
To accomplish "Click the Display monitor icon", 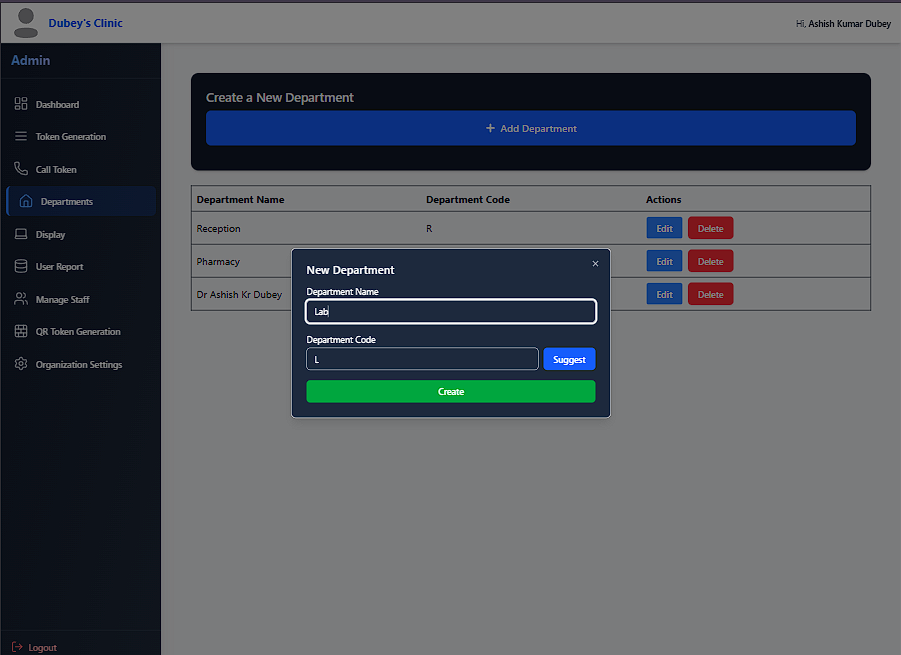I will tap(22, 234).
